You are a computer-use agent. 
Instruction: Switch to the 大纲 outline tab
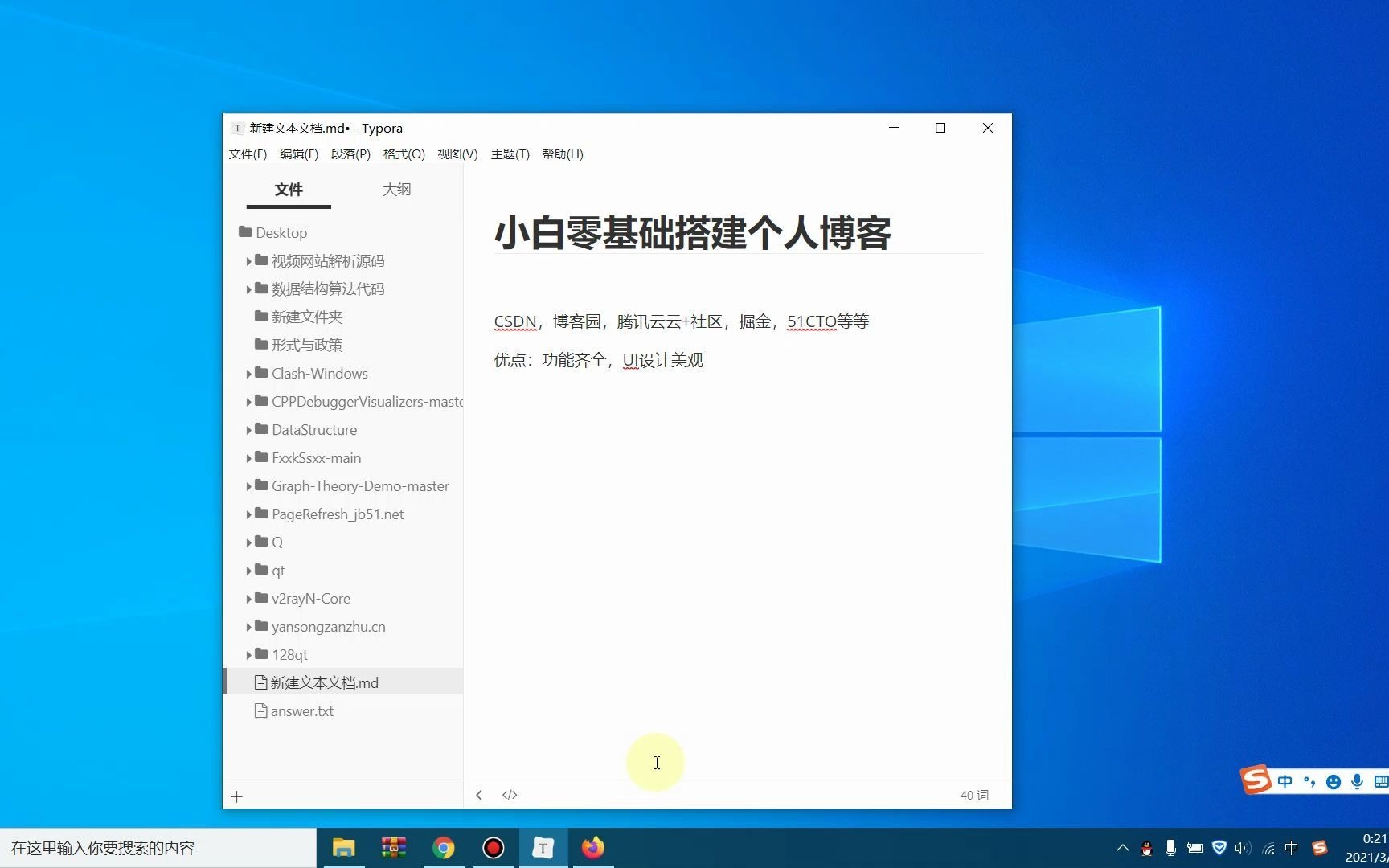pos(396,189)
